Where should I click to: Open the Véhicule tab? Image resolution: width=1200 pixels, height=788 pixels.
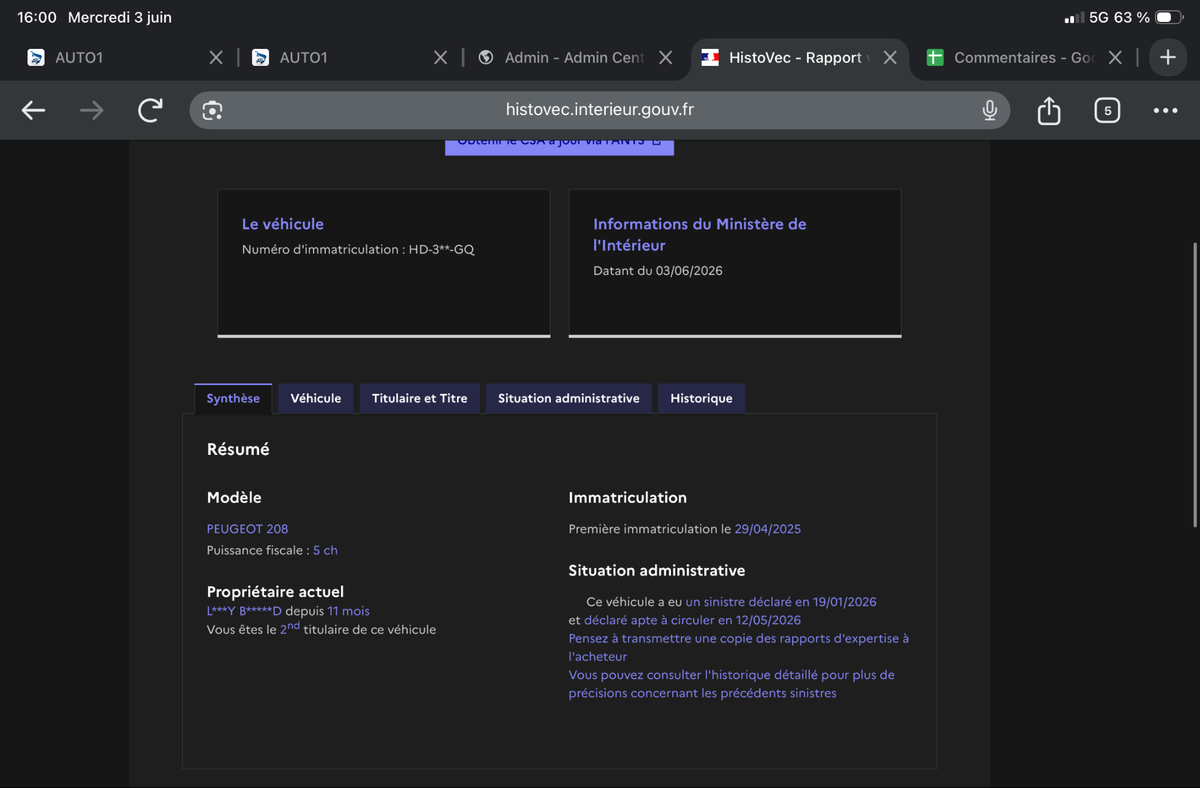tap(316, 398)
